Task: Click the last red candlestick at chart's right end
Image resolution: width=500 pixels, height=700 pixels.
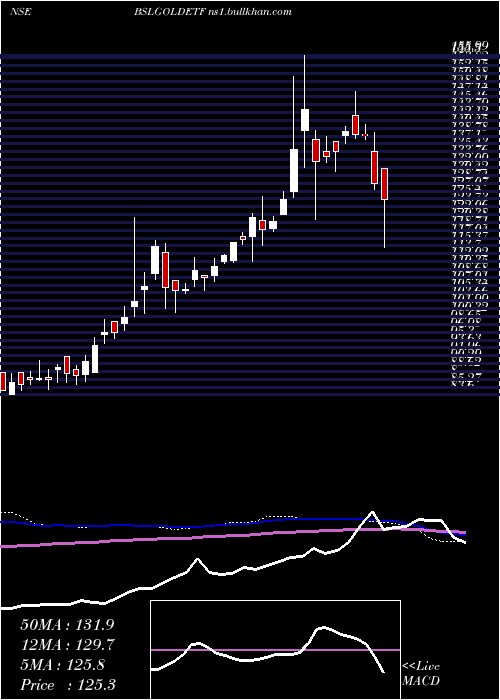Action: click(x=384, y=184)
